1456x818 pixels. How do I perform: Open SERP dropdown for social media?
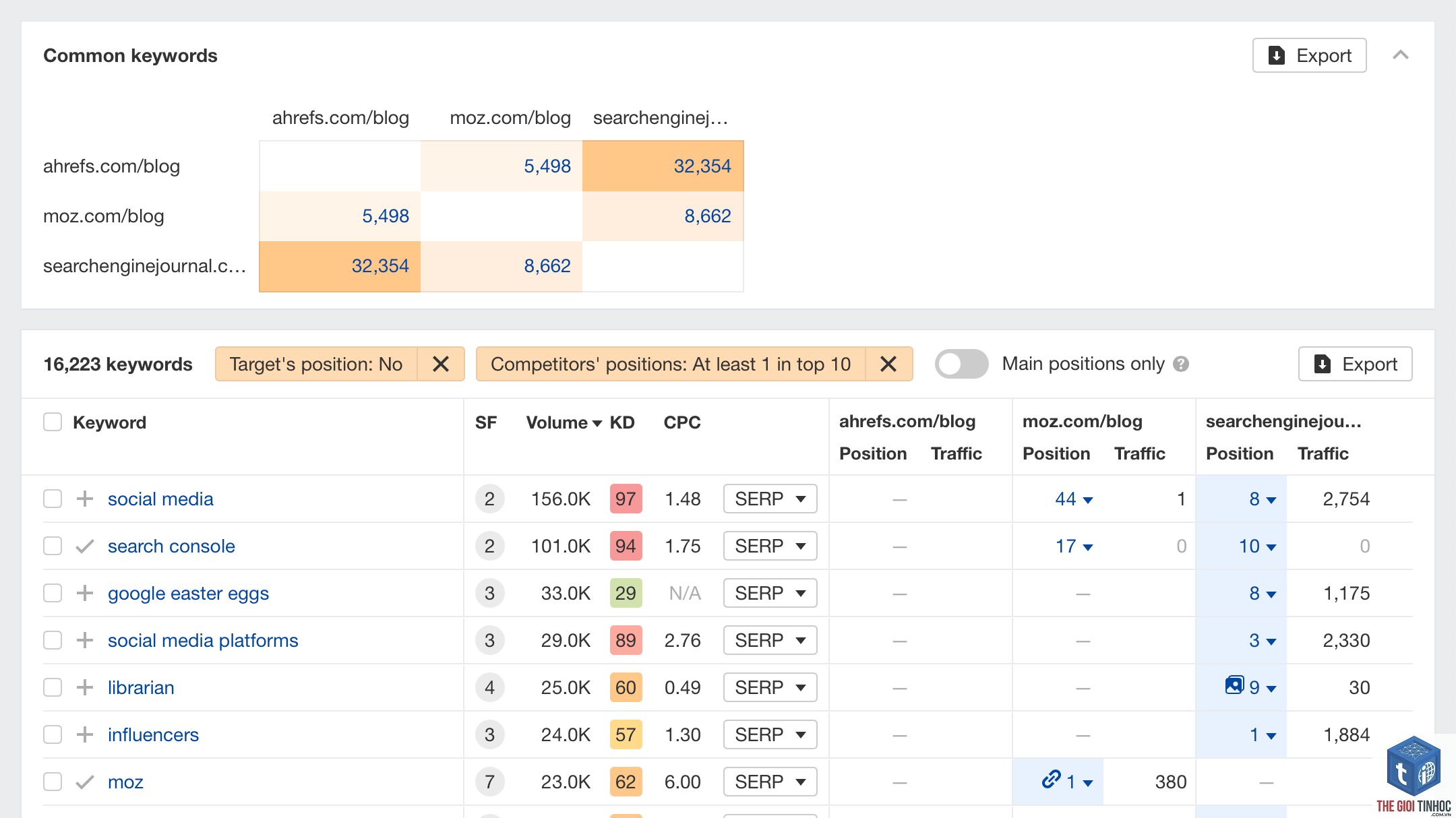click(x=770, y=499)
